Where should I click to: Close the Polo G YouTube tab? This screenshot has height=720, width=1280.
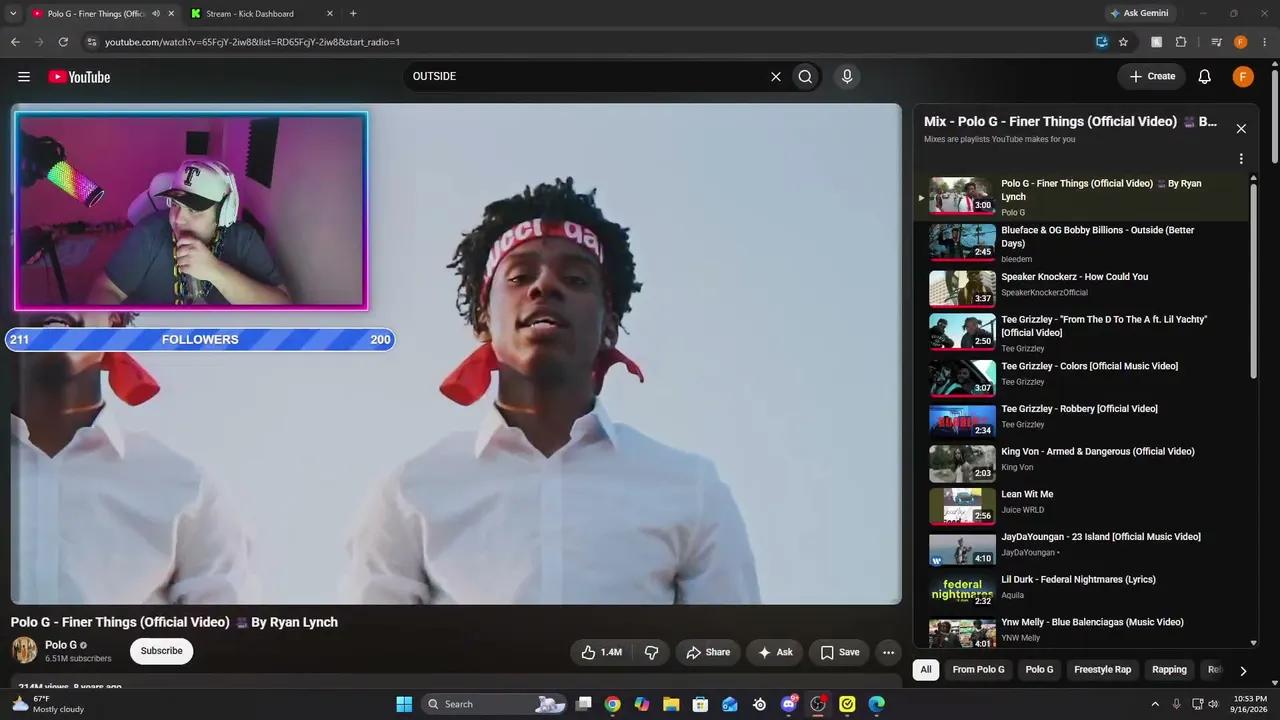(171, 14)
